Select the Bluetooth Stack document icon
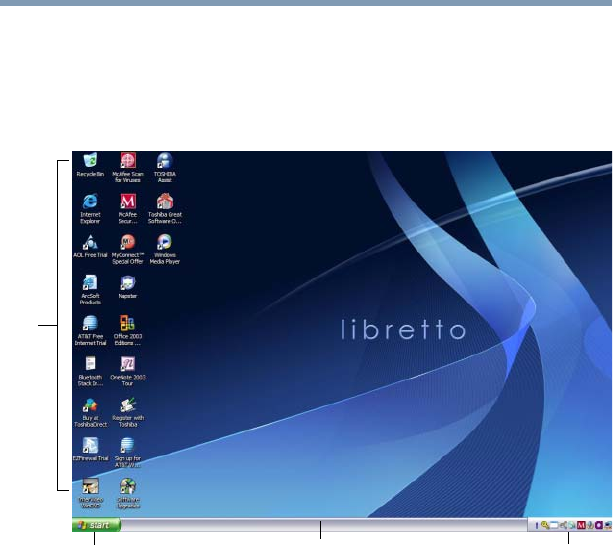613x545 pixels. click(x=90, y=371)
